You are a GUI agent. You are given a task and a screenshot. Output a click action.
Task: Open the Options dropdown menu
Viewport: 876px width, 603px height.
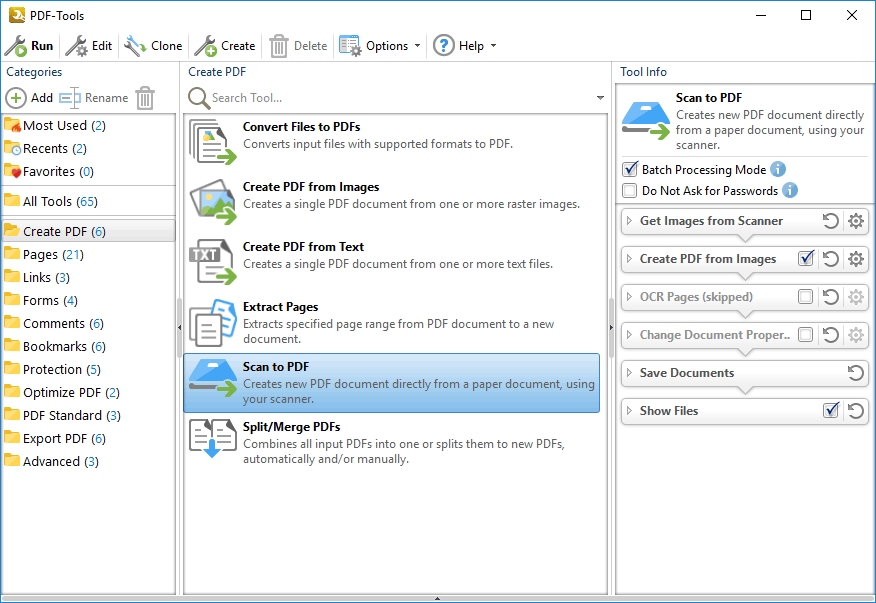pyautogui.click(x=380, y=46)
